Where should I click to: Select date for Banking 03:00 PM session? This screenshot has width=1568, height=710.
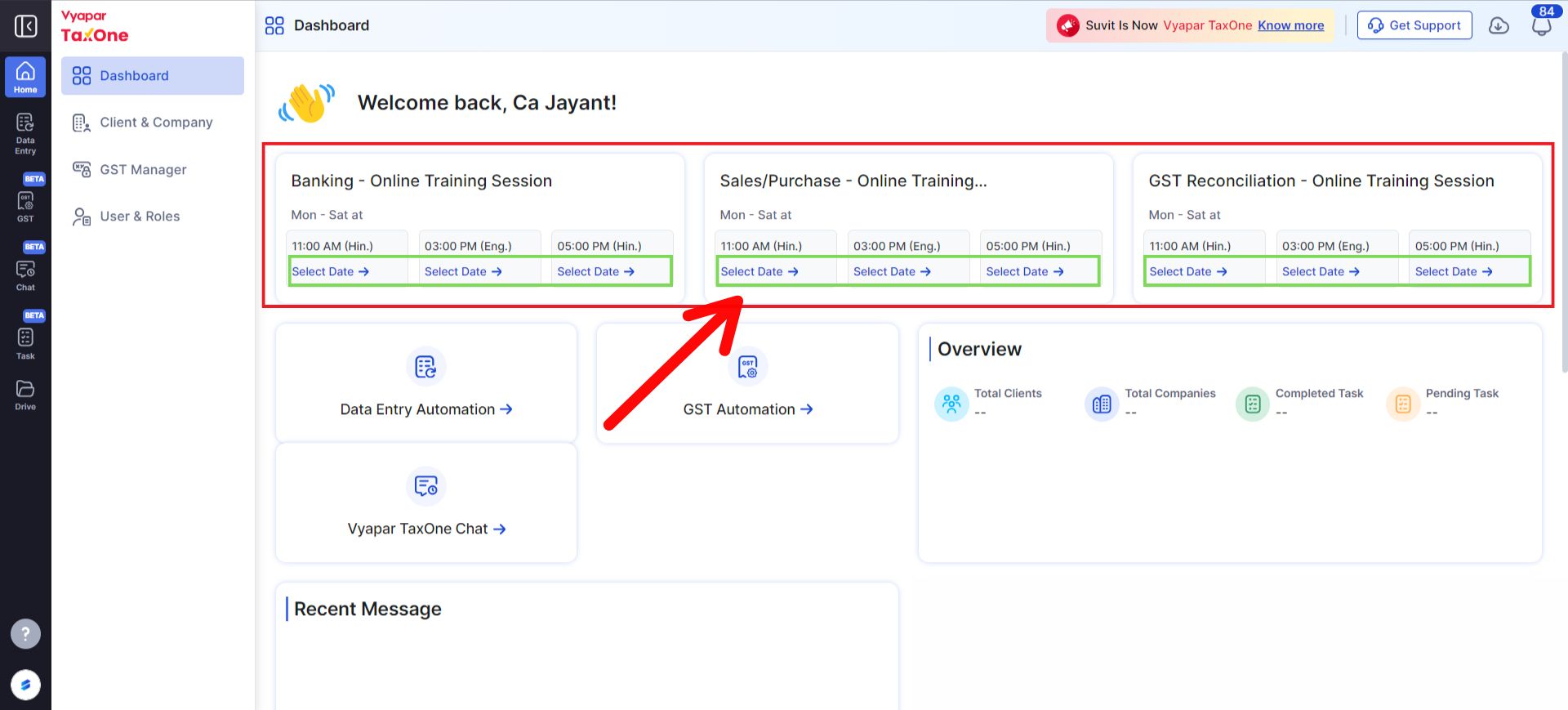[x=463, y=271]
